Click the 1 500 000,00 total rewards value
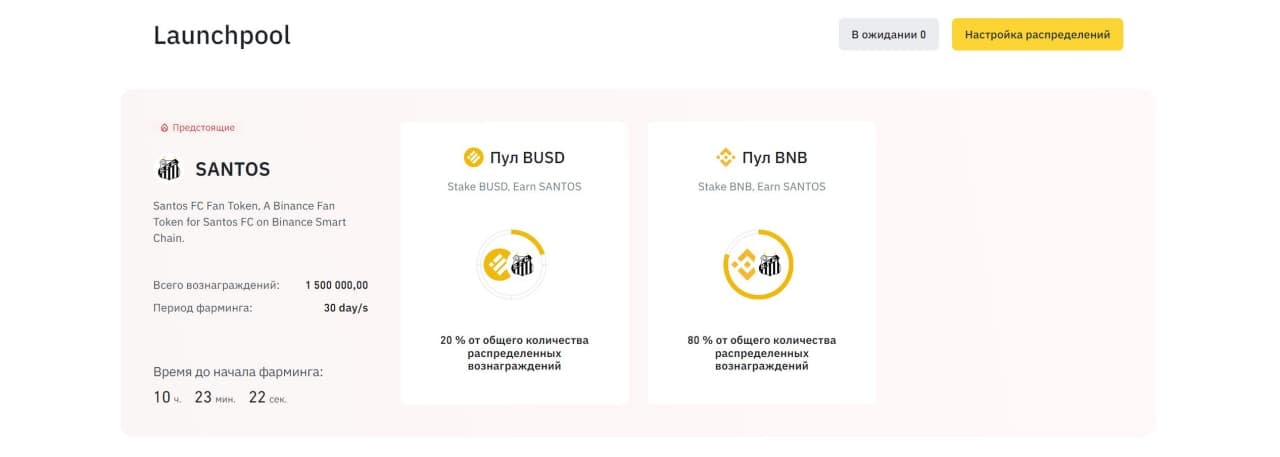 click(x=336, y=285)
